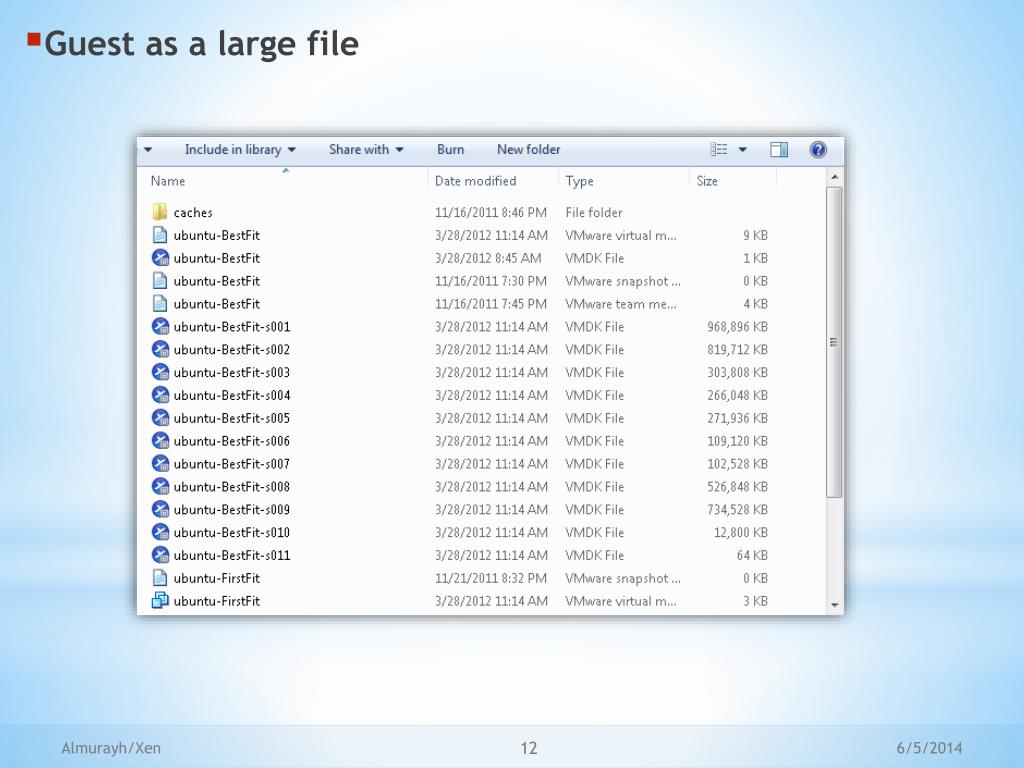Image resolution: width=1024 pixels, height=768 pixels.
Task: Click the ubuntu-BestFit-s002 VMDK icon
Action: coord(160,349)
